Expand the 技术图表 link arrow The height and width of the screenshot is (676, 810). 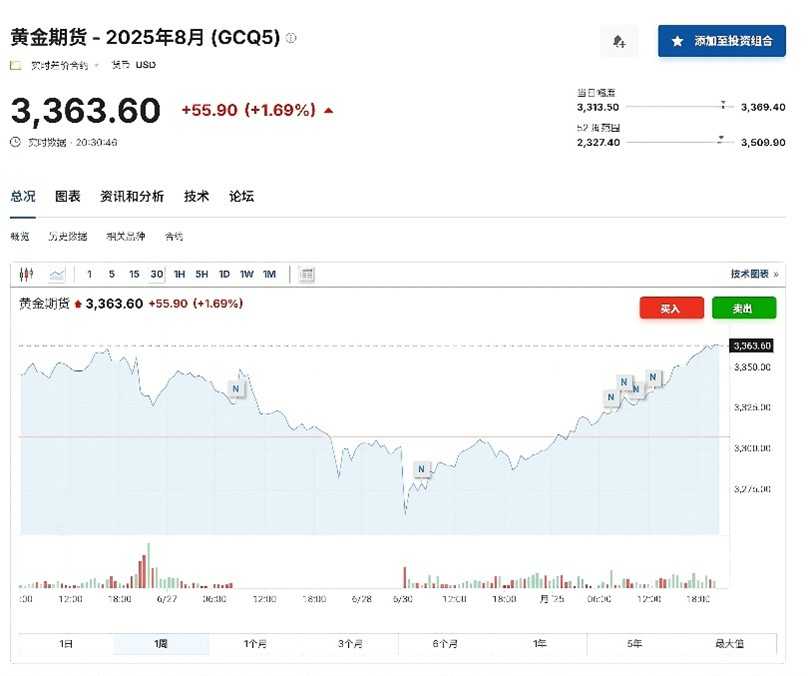point(776,274)
